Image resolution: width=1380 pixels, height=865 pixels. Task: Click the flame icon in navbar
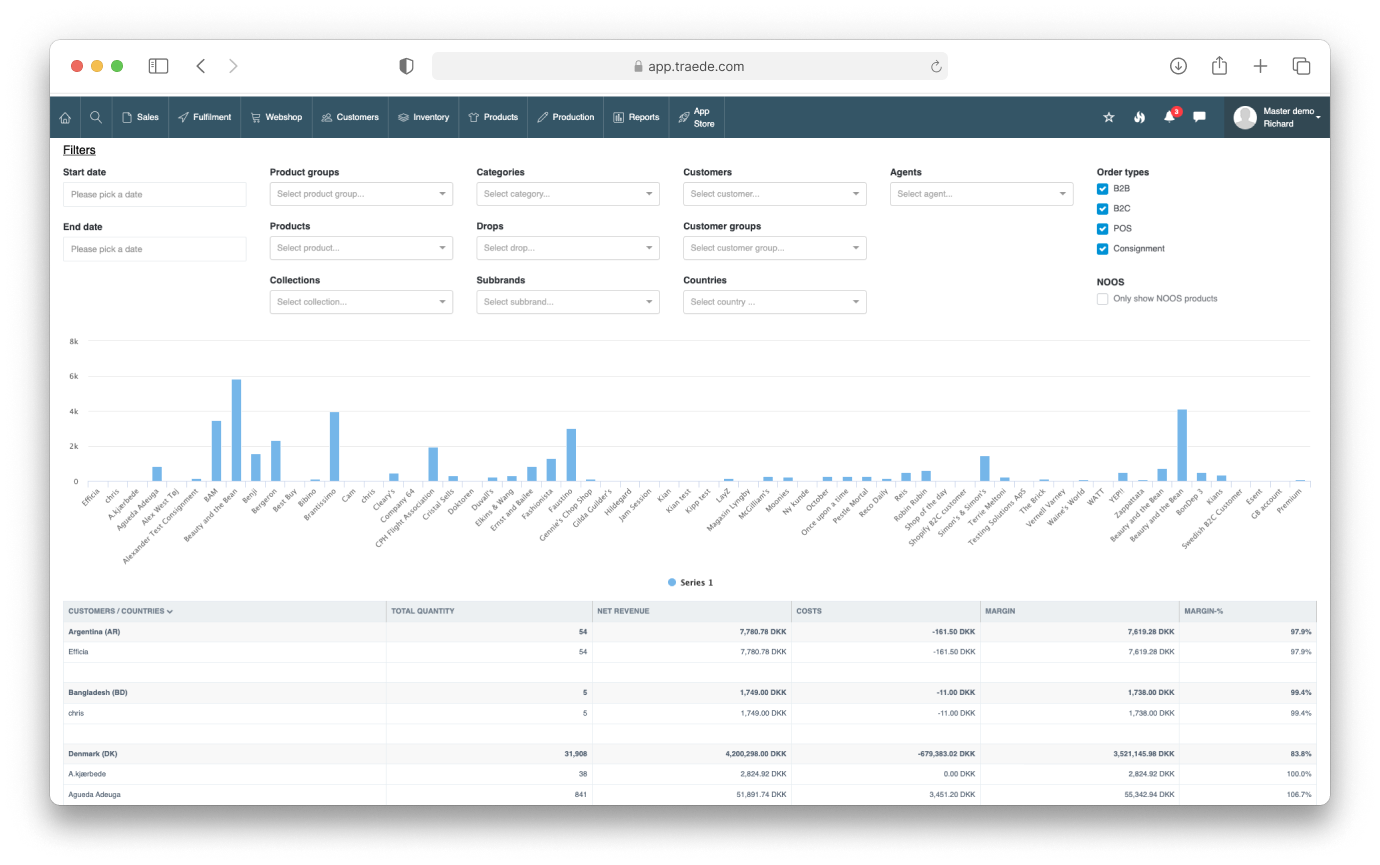[1139, 117]
